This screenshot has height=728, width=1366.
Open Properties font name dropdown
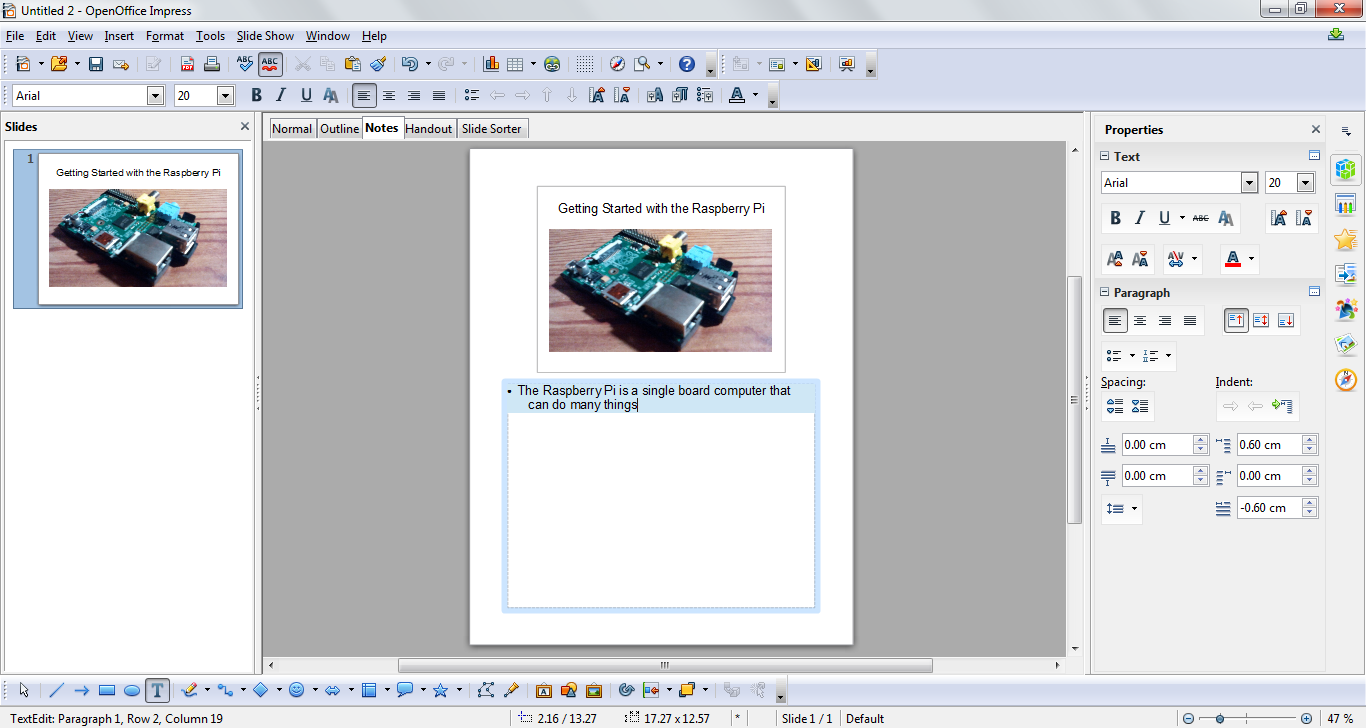tap(1249, 183)
